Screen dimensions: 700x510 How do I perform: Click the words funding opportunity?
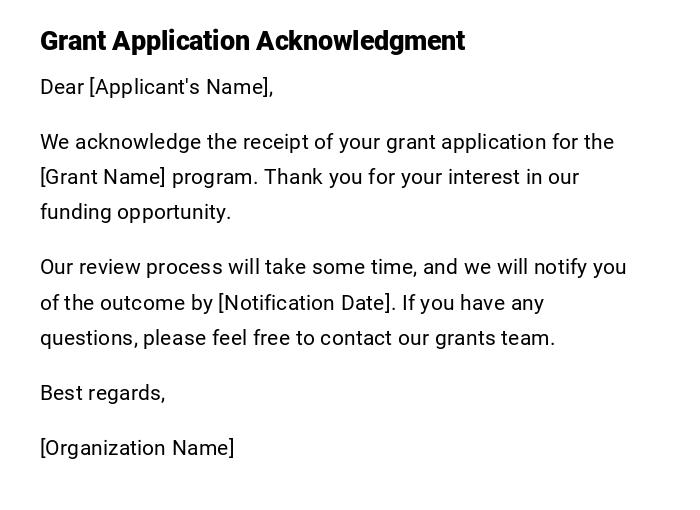point(135,212)
